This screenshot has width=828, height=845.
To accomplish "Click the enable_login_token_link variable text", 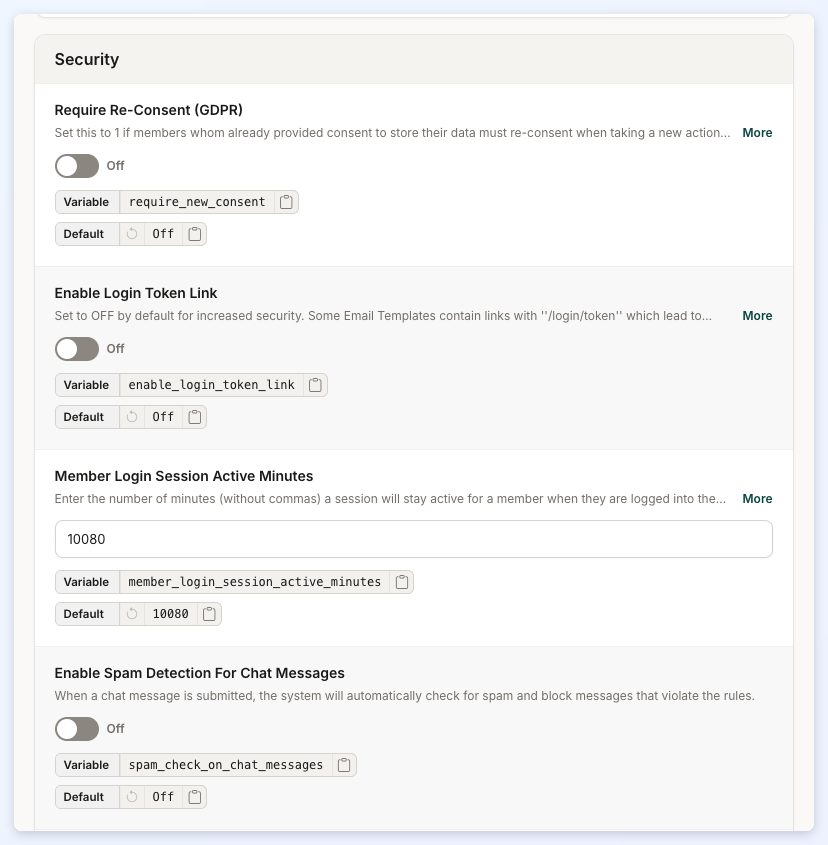I will tap(211, 385).
